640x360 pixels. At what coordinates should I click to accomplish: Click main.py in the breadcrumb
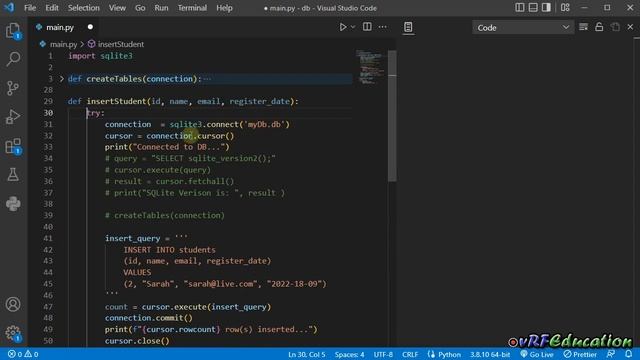[x=63, y=44]
